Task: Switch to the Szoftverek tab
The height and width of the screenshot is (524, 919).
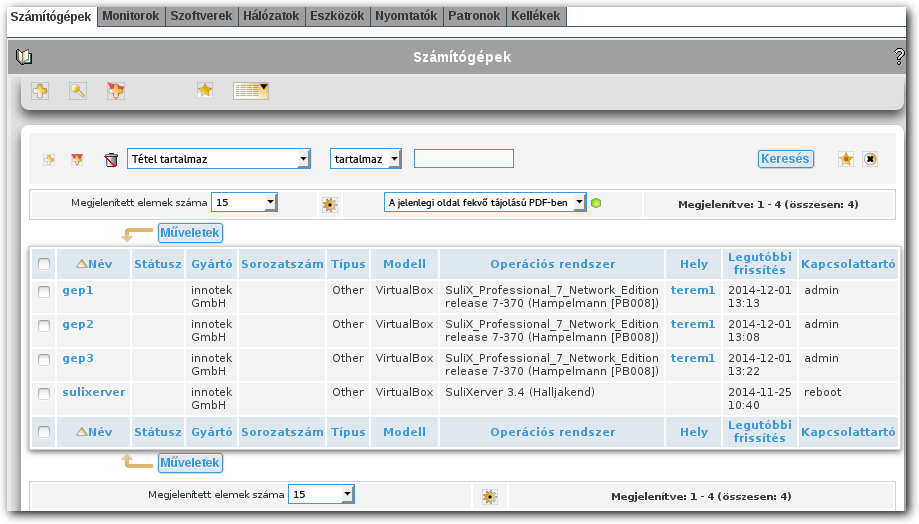Action: click(201, 16)
